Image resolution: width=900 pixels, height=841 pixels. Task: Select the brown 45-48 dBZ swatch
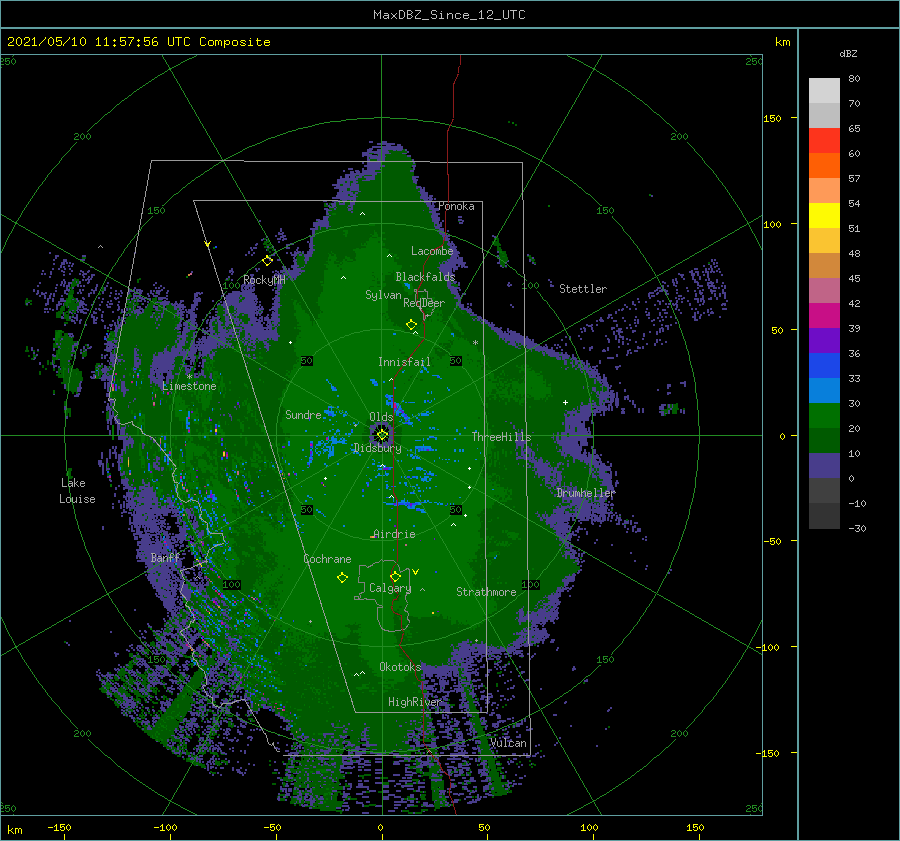[824, 265]
